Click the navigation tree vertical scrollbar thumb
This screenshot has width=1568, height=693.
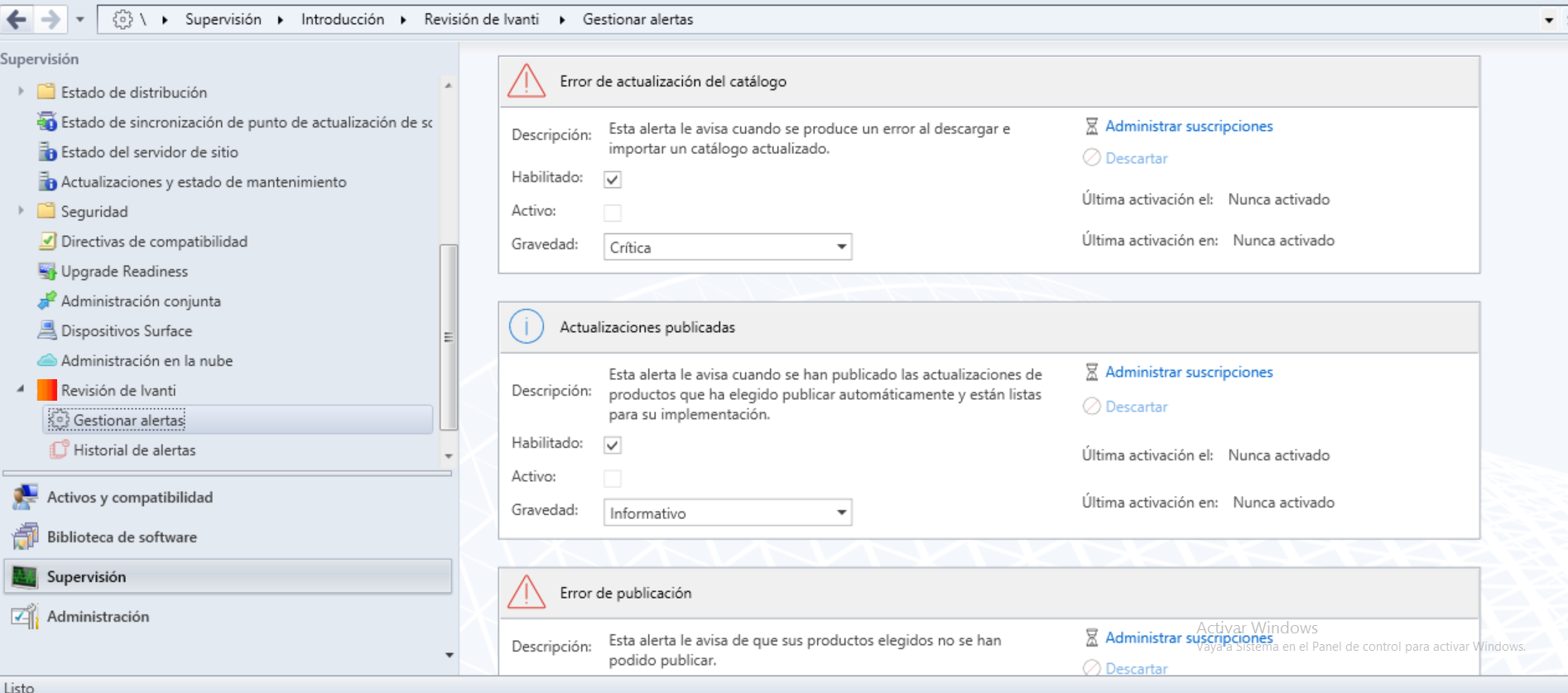click(449, 337)
